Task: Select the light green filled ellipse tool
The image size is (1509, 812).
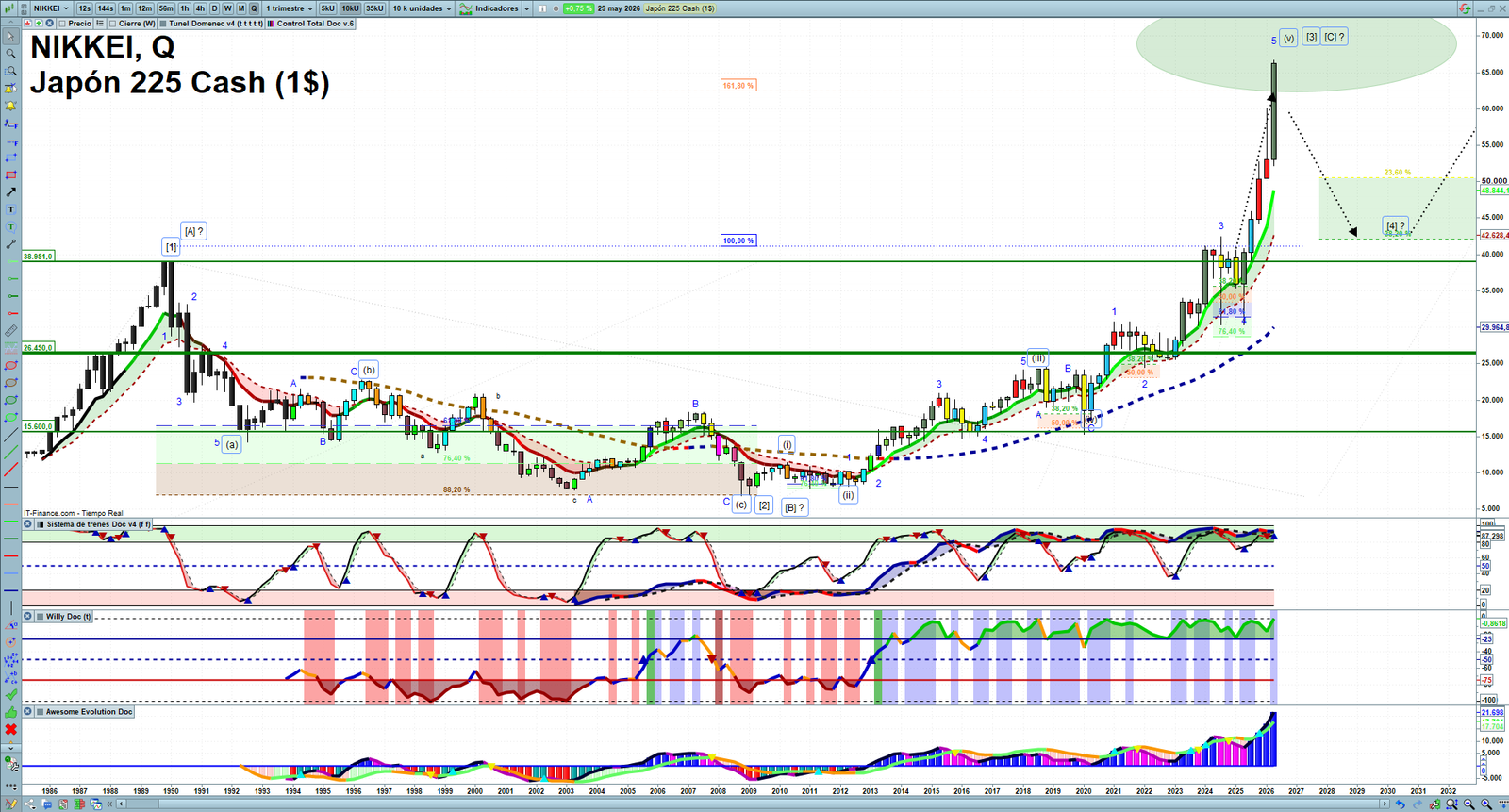Action: tap(10, 417)
